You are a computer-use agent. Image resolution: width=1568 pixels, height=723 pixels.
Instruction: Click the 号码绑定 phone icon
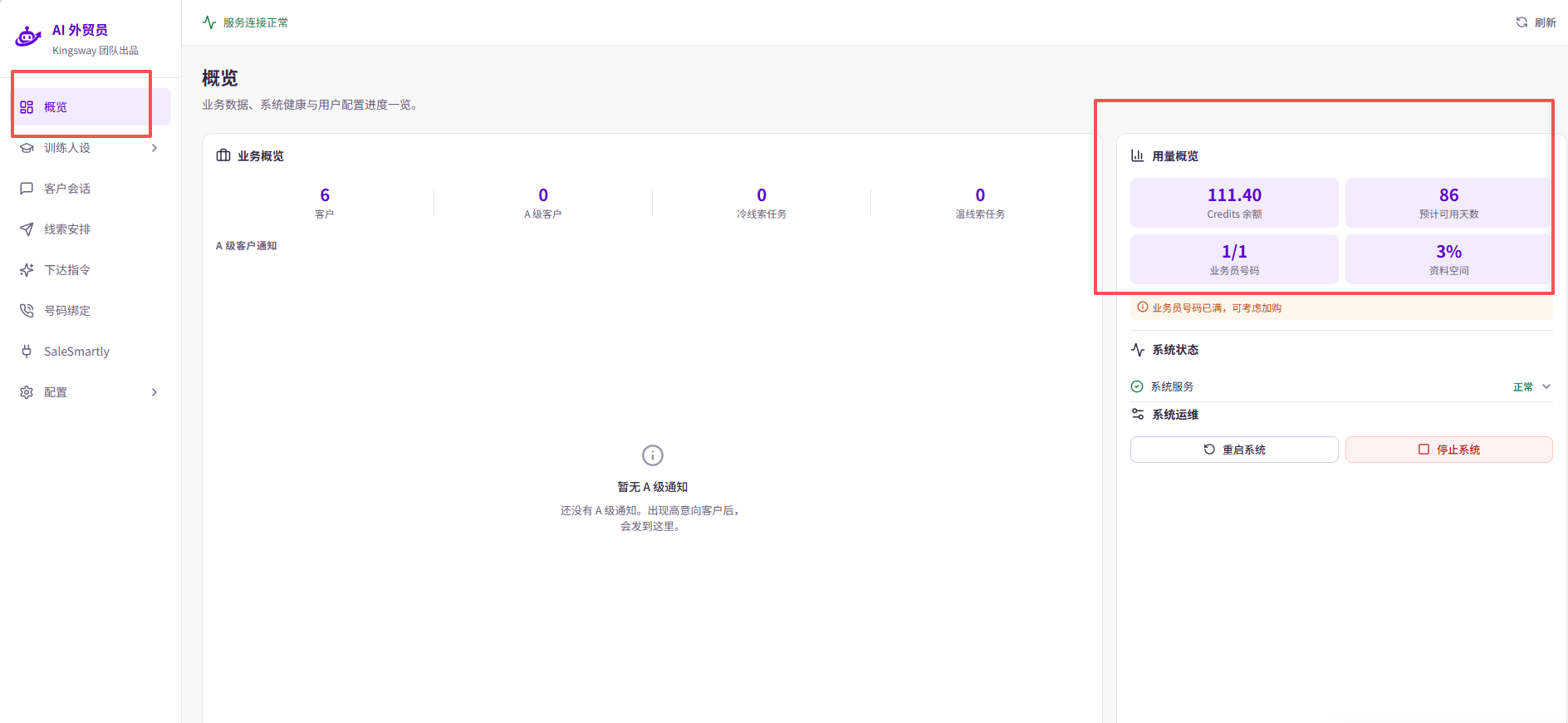[x=27, y=311]
